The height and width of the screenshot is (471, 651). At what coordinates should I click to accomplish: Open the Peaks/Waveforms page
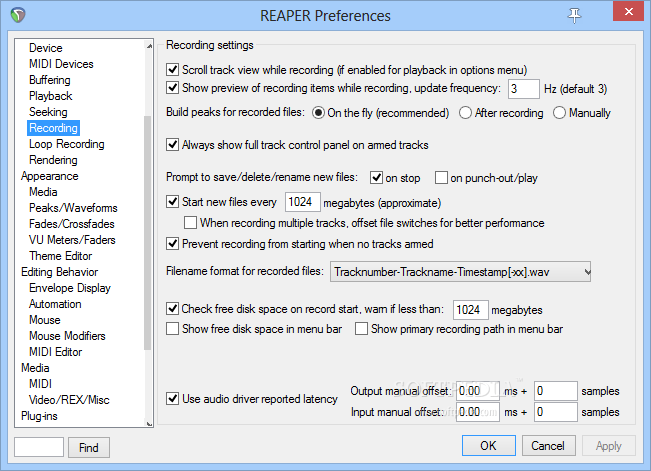[x=73, y=208]
